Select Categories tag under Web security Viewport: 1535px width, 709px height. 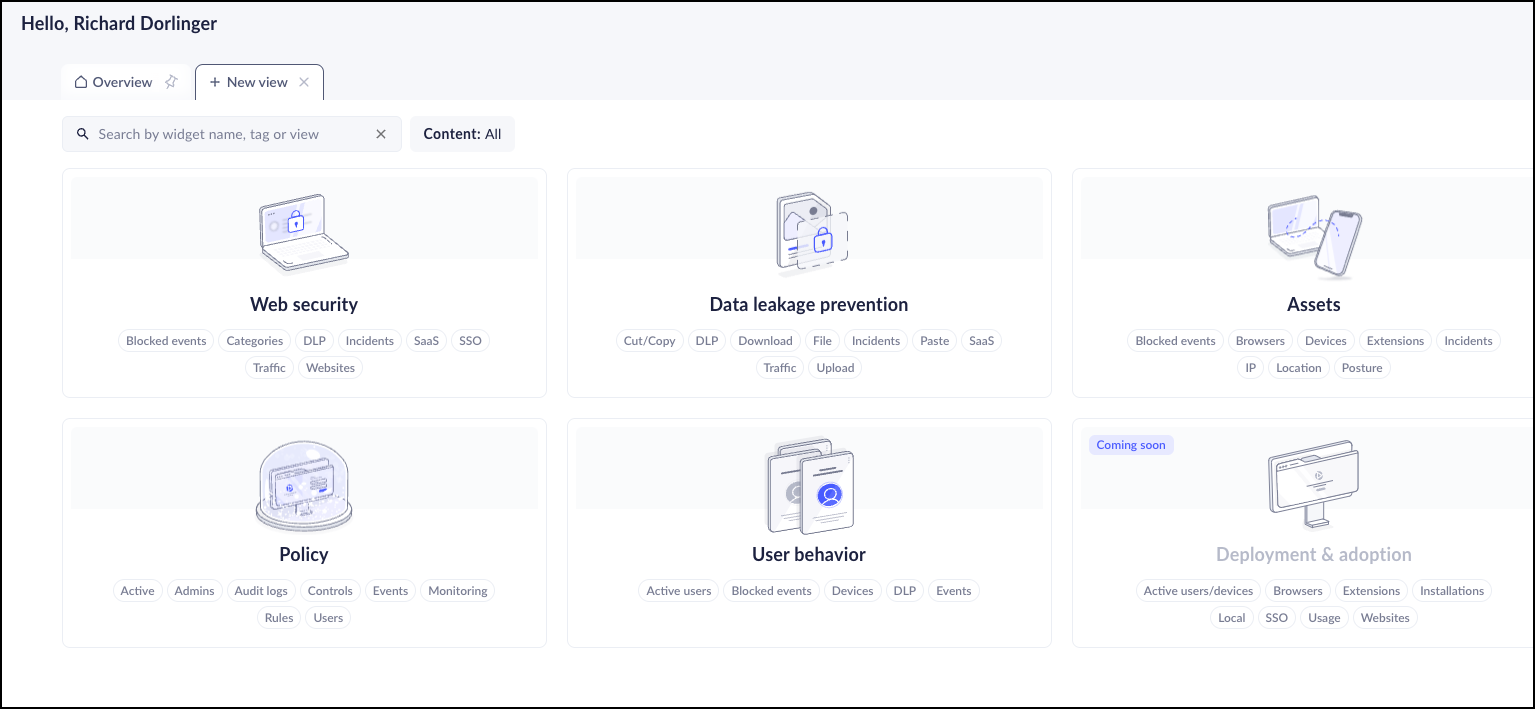pyautogui.click(x=255, y=341)
